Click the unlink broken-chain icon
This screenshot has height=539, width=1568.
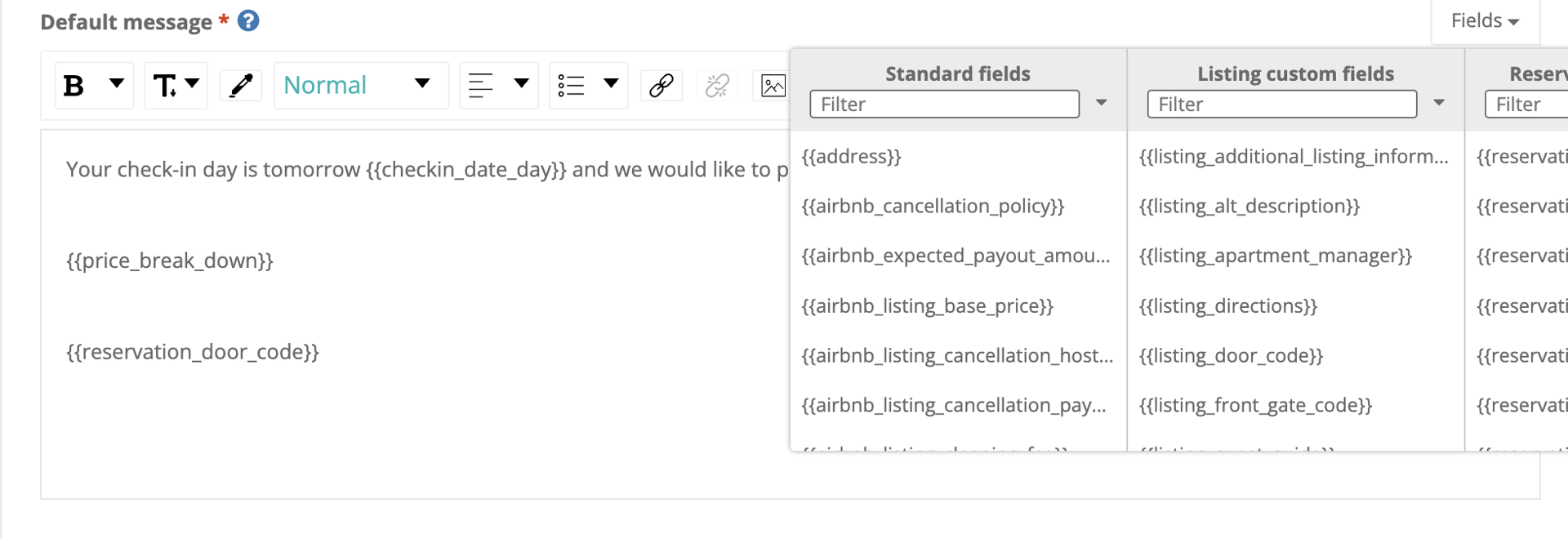718,85
